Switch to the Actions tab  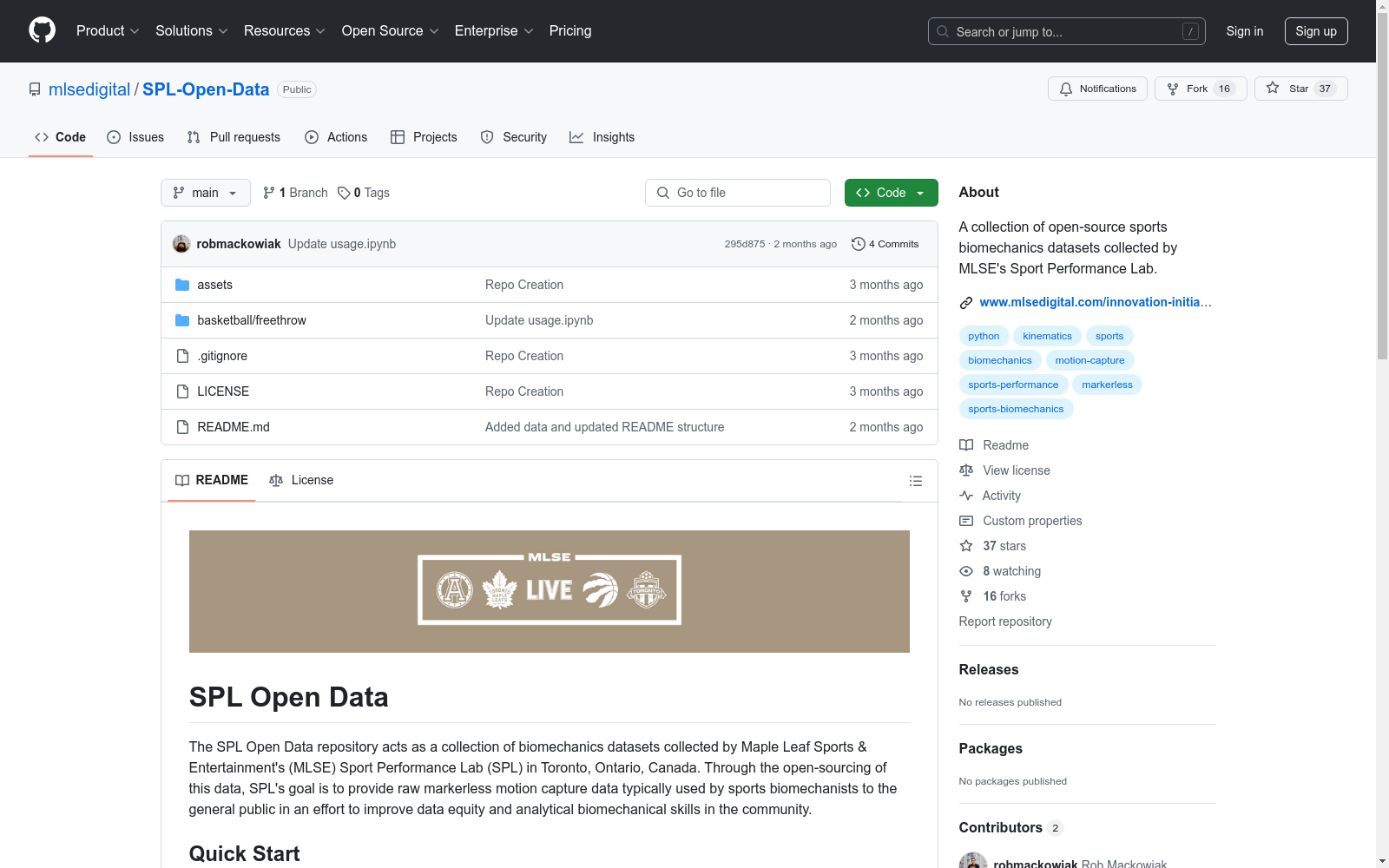pos(336,137)
